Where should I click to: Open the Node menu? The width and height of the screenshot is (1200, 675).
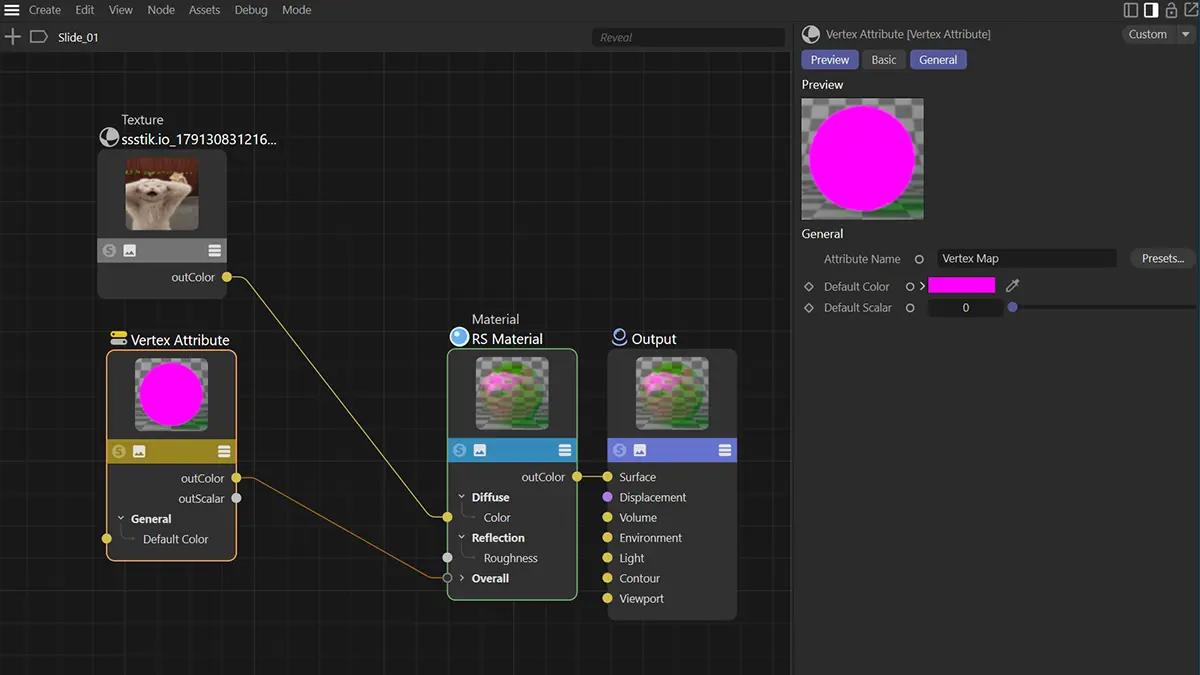[161, 10]
